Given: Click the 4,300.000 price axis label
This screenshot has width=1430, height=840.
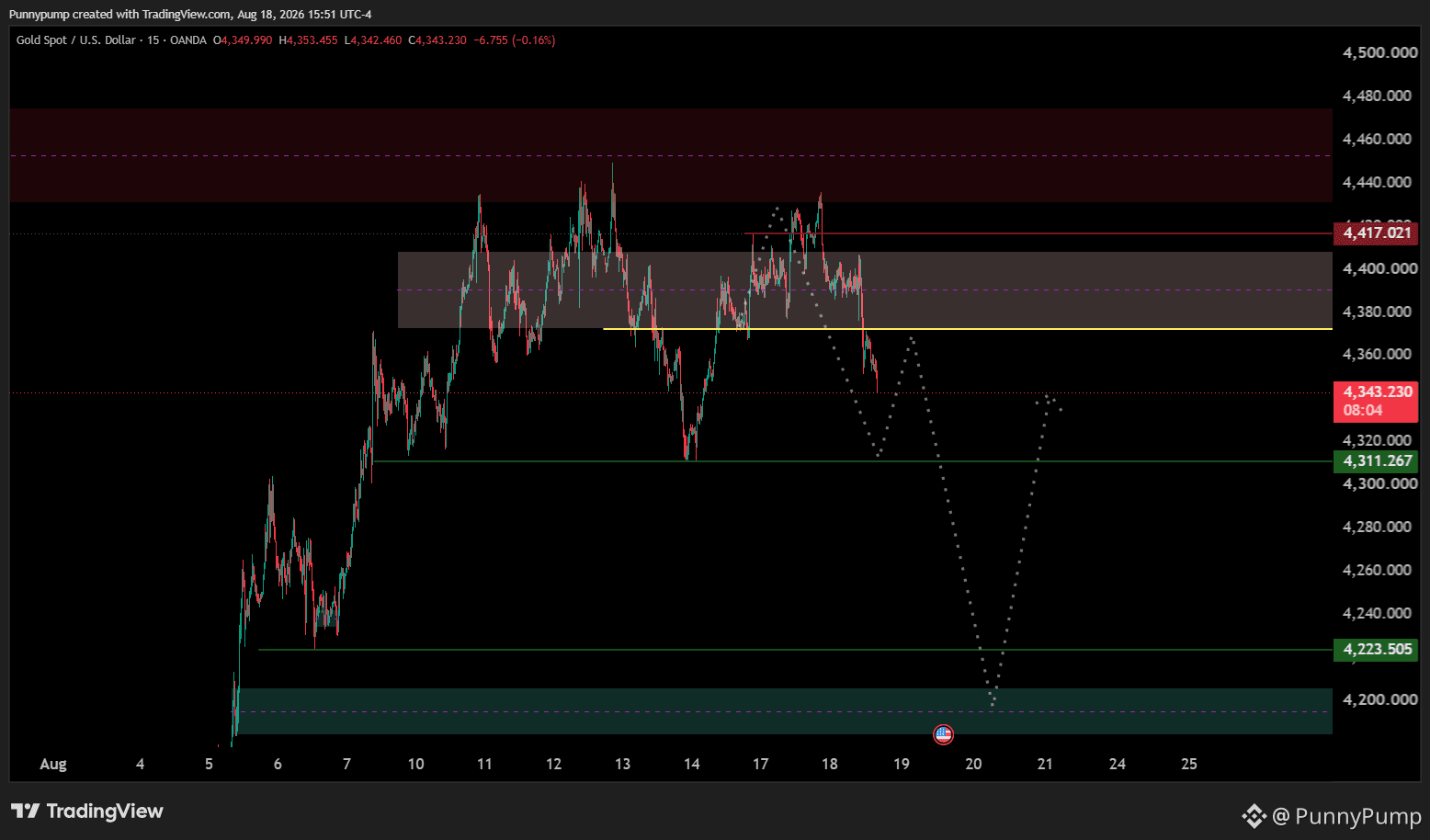Looking at the screenshot, I should coord(1379,483).
